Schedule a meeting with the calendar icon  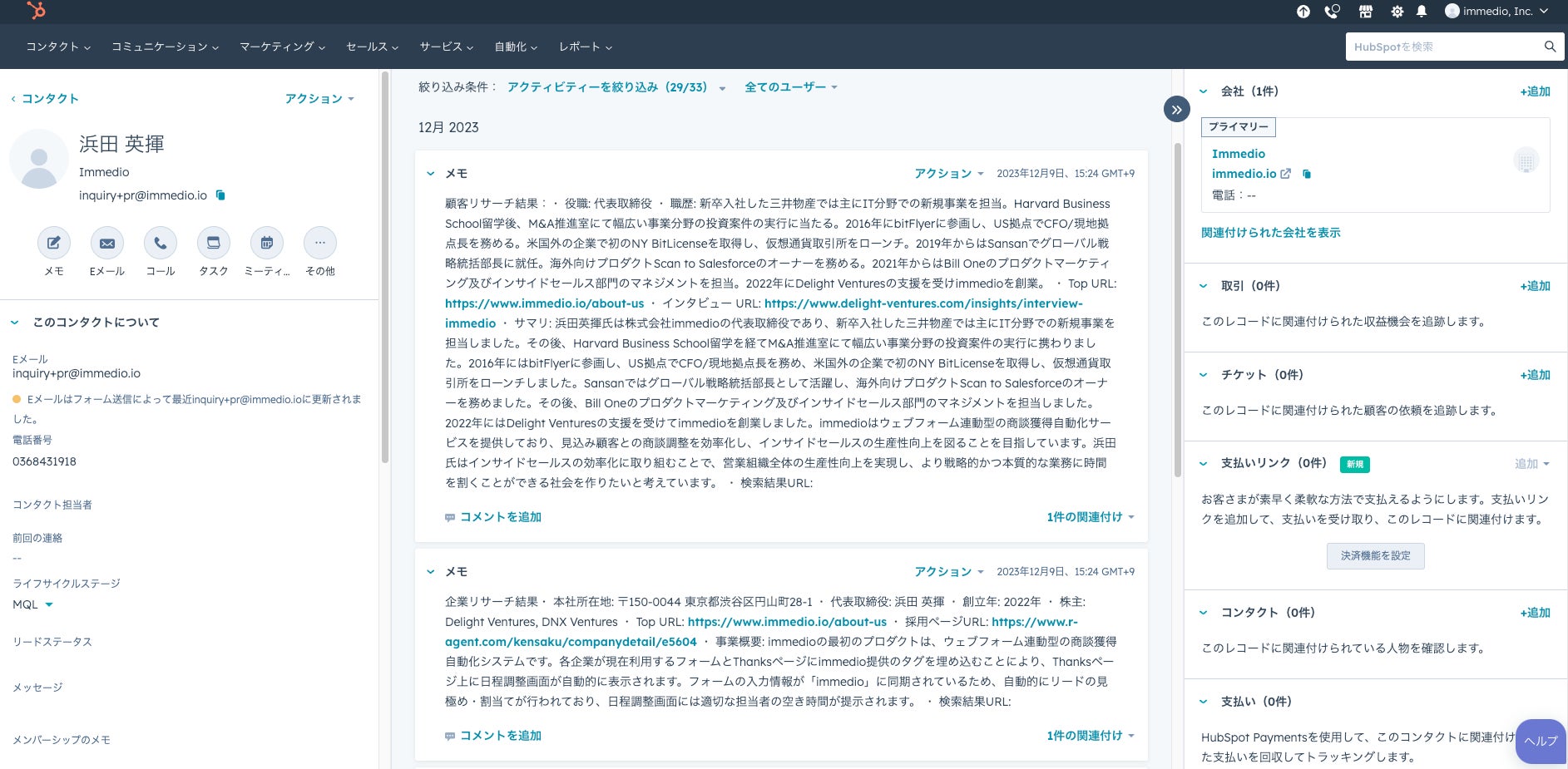pyautogui.click(x=267, y=243)
